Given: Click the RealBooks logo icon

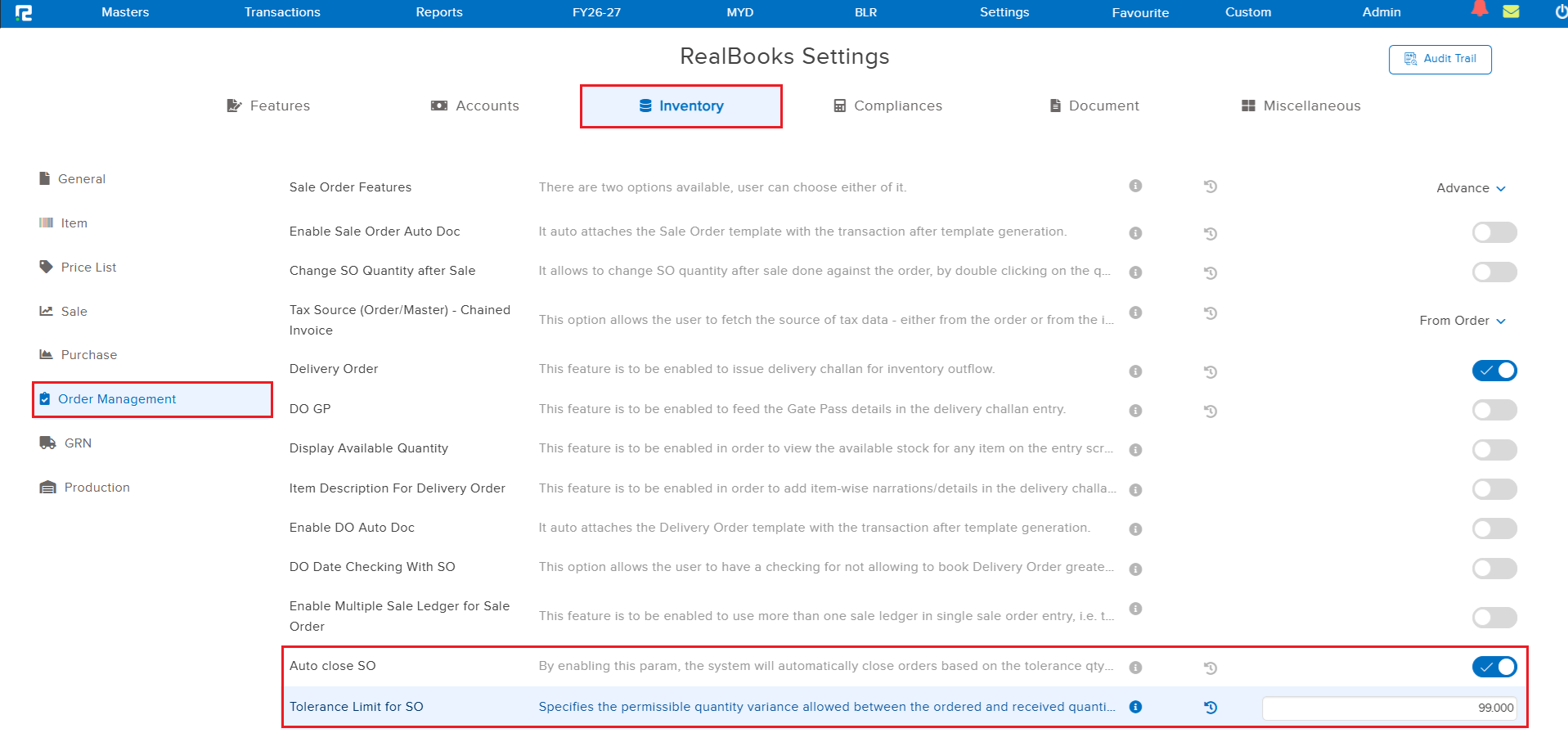Looking at the screenshot, I should tap(24, 13).
